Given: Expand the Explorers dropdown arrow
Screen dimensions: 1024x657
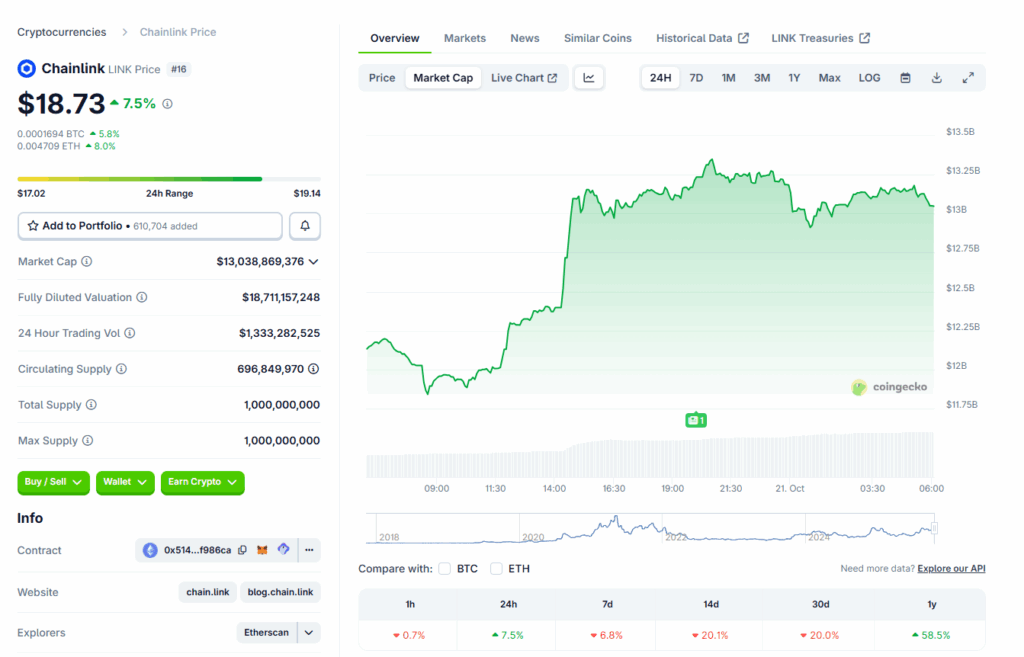Looking at the screenshot, I should click(x=310, y=632).
